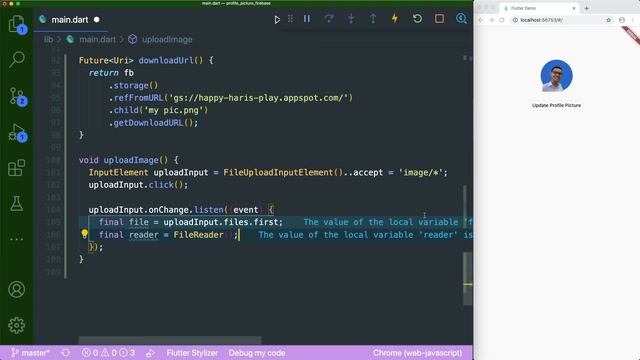Trigger Flutter Hot Reload lightning icon

click(395, 19)
